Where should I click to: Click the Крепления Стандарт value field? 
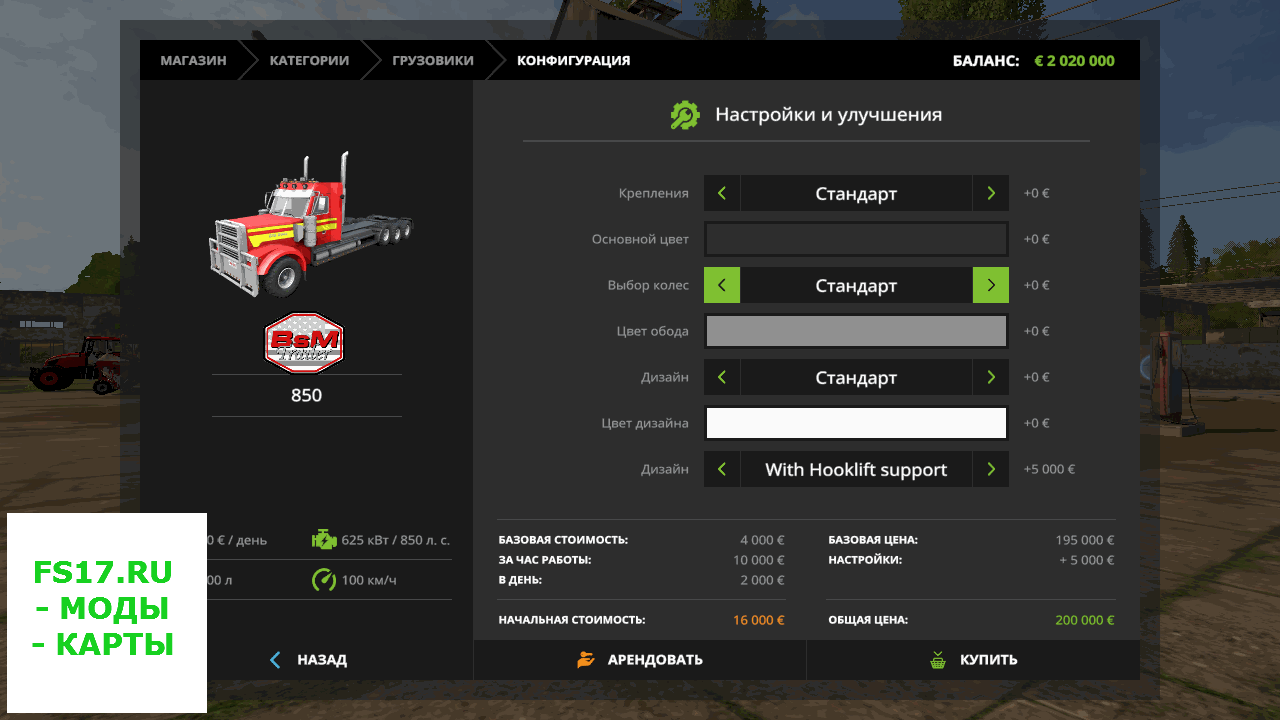point(856,193)
